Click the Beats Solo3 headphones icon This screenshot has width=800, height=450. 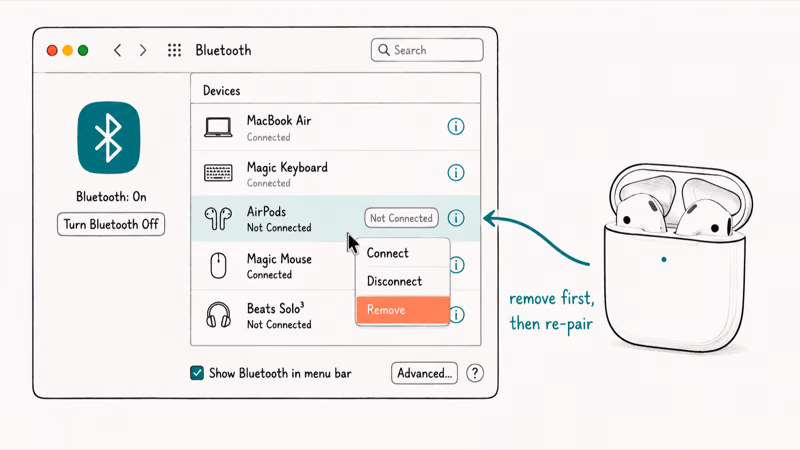click(x=218, y=314)
